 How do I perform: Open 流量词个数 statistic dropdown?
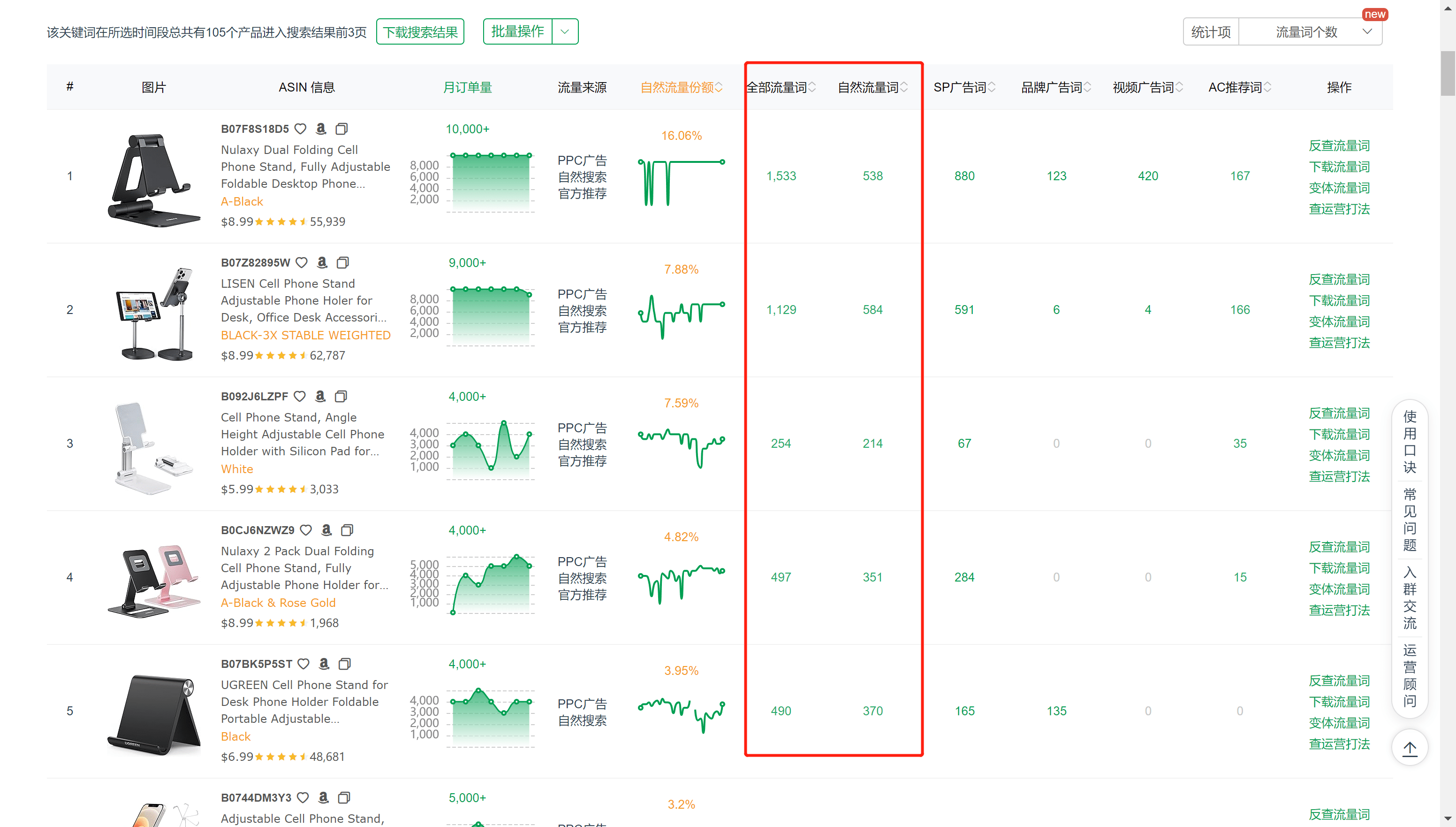[1311, 32]
